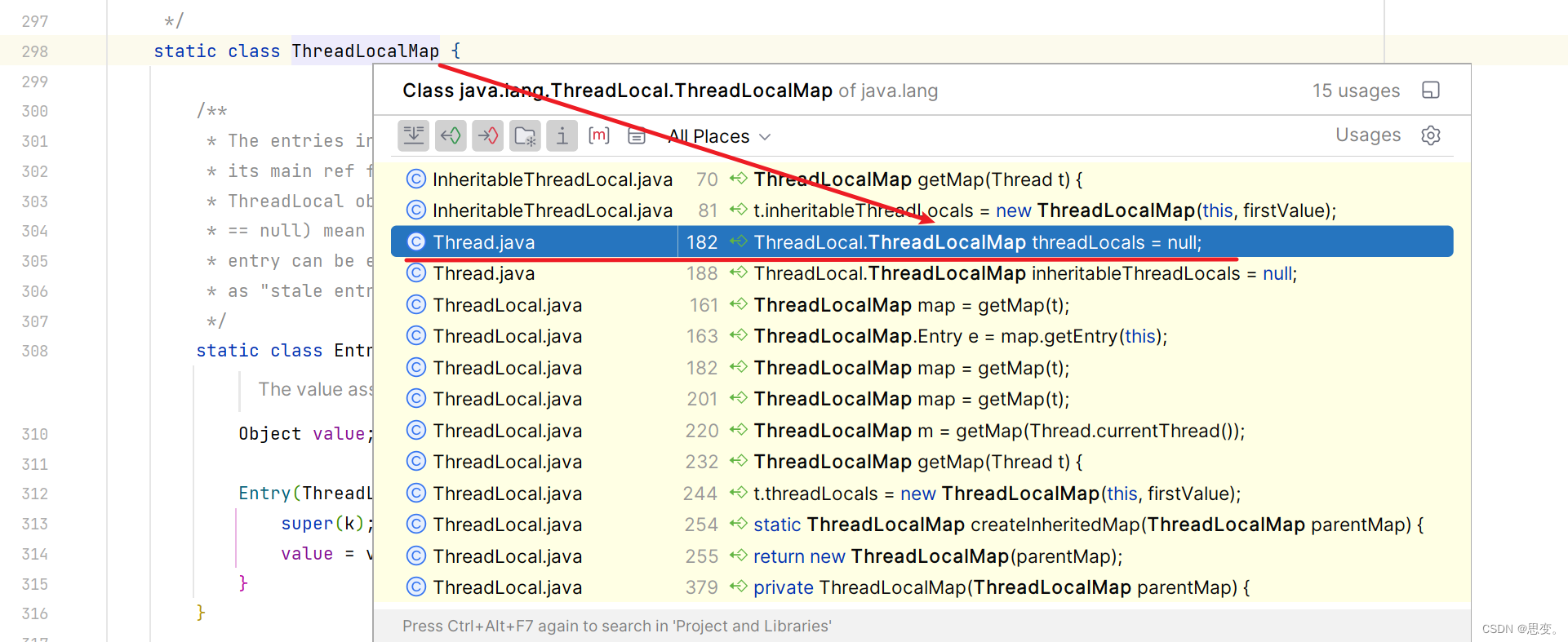Viewport: 1568px width, 642px height.
Task: Toggle the preview usages icon
Action: pyautogui.click(x=637, y=135)
